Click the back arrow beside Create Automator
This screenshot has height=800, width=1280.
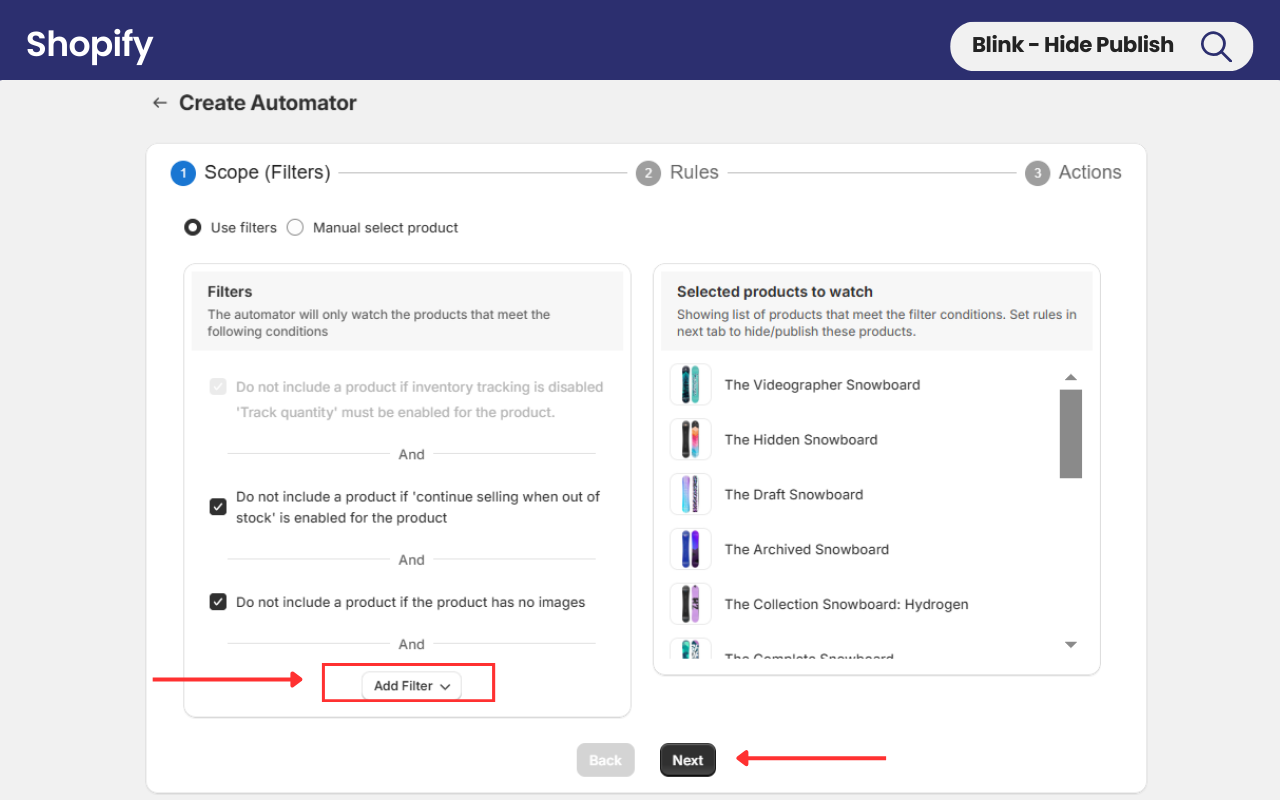point(159,103)
